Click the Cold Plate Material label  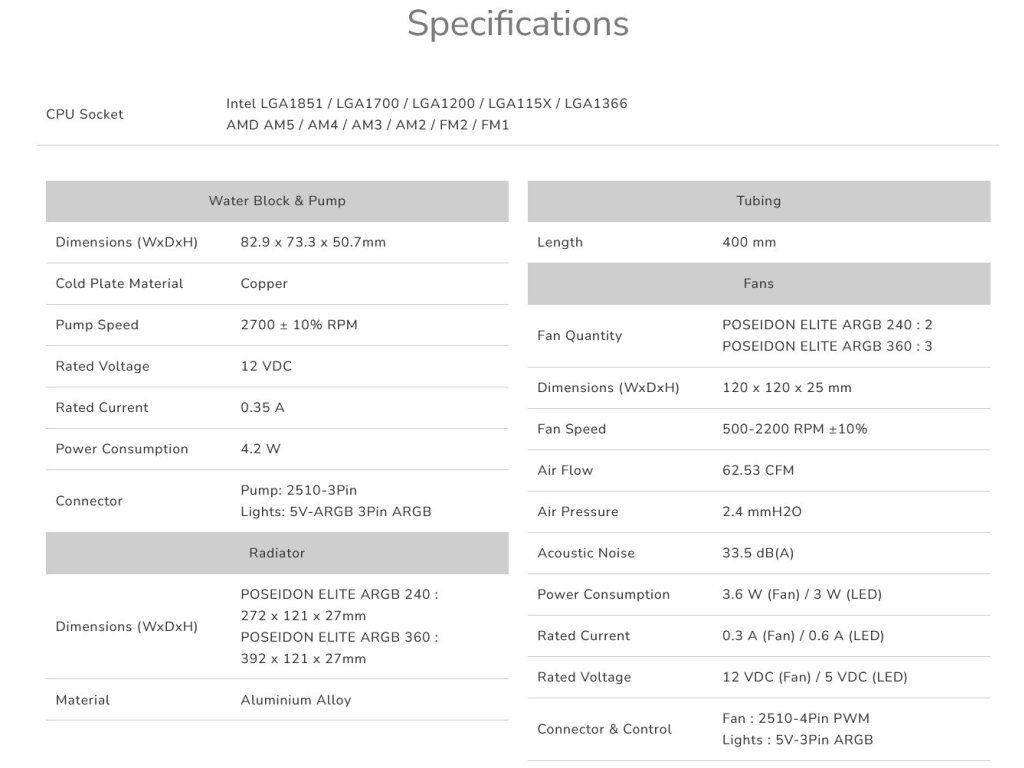pos(119,284)
